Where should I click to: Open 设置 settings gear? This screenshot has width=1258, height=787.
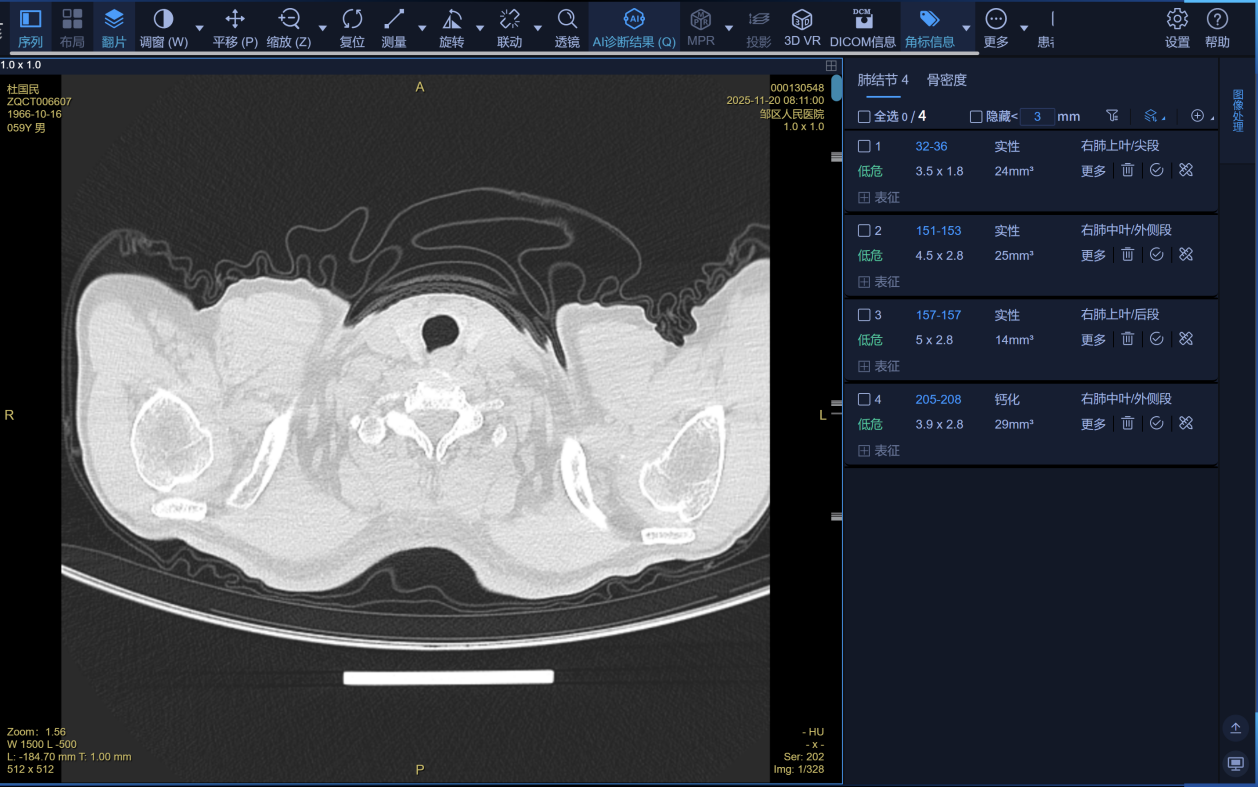pyautogui.click(x=1177, y=19)
